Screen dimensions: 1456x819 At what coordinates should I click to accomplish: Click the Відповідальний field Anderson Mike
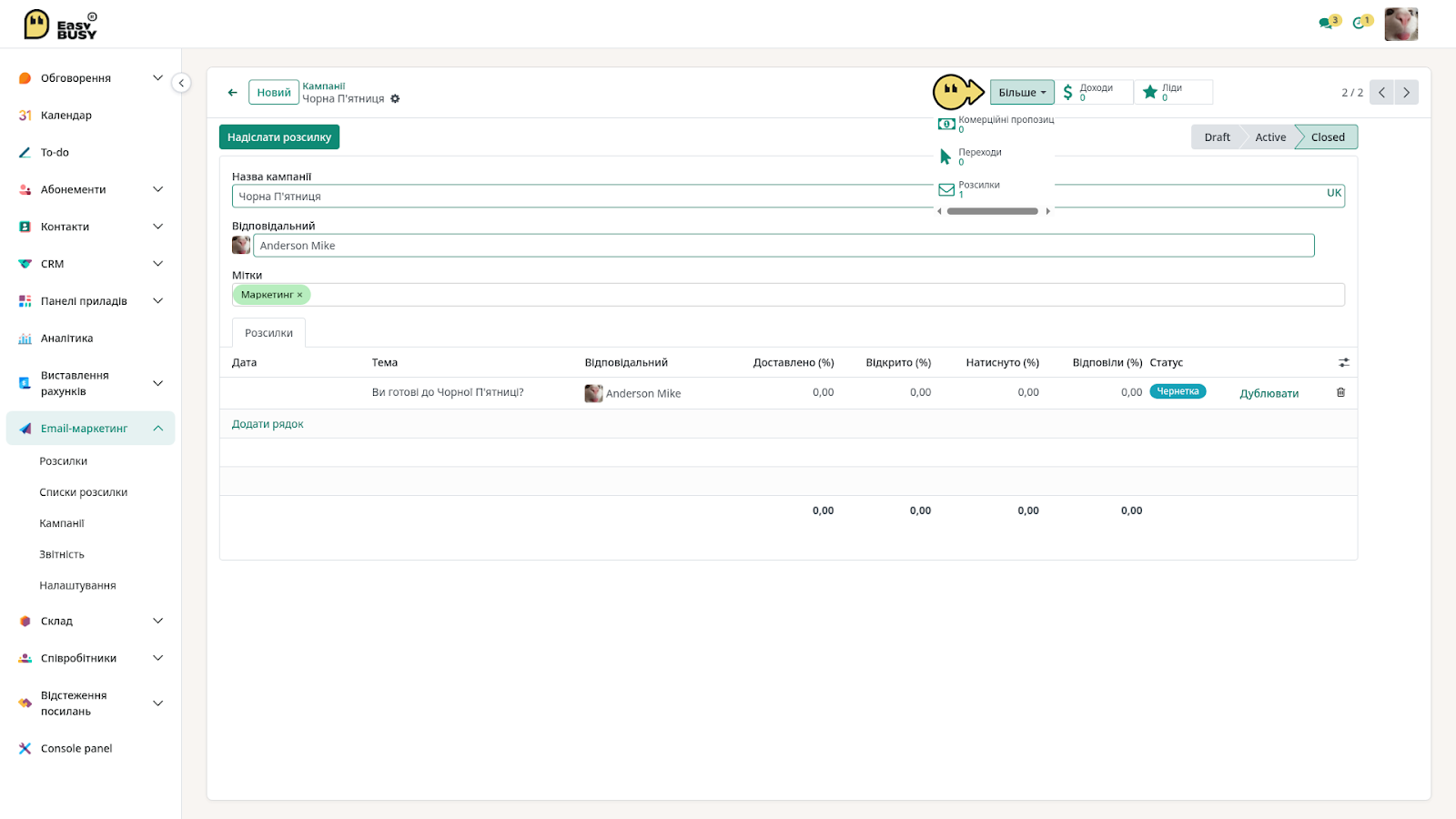(784, 246)
